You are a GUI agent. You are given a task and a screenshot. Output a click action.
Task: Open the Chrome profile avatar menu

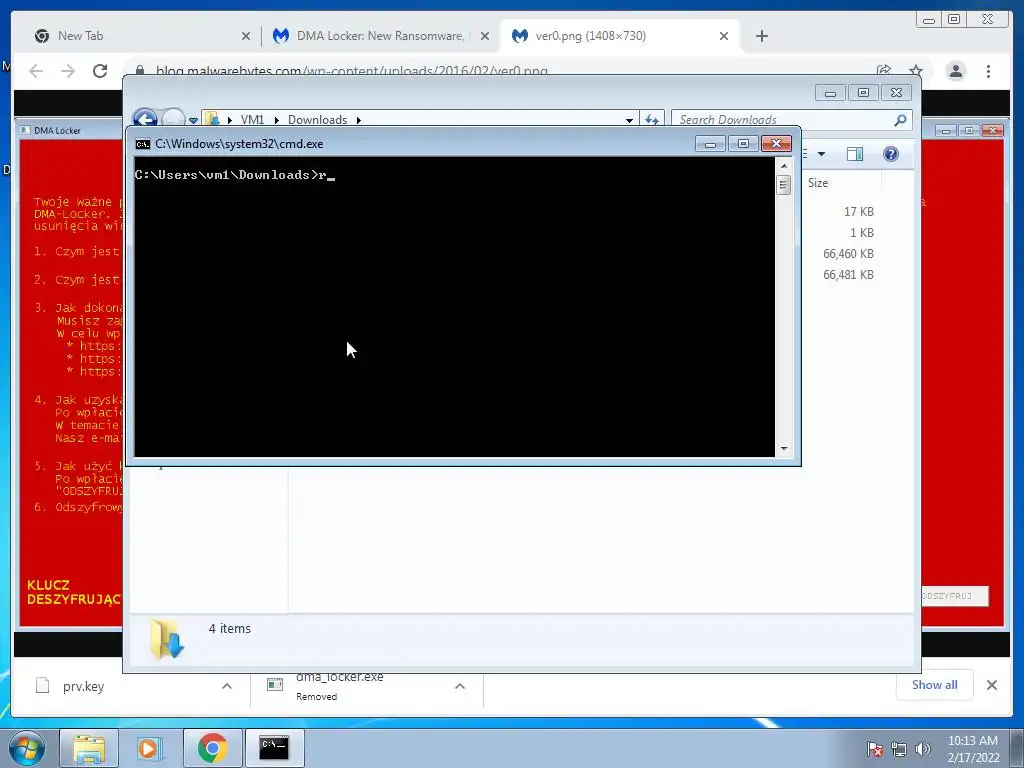click(955, 71)
